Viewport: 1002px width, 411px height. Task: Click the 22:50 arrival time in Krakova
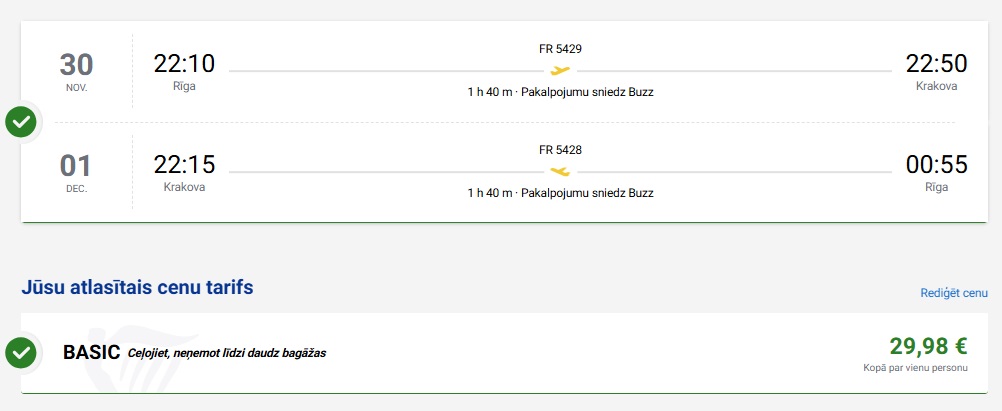click(936, 64)
